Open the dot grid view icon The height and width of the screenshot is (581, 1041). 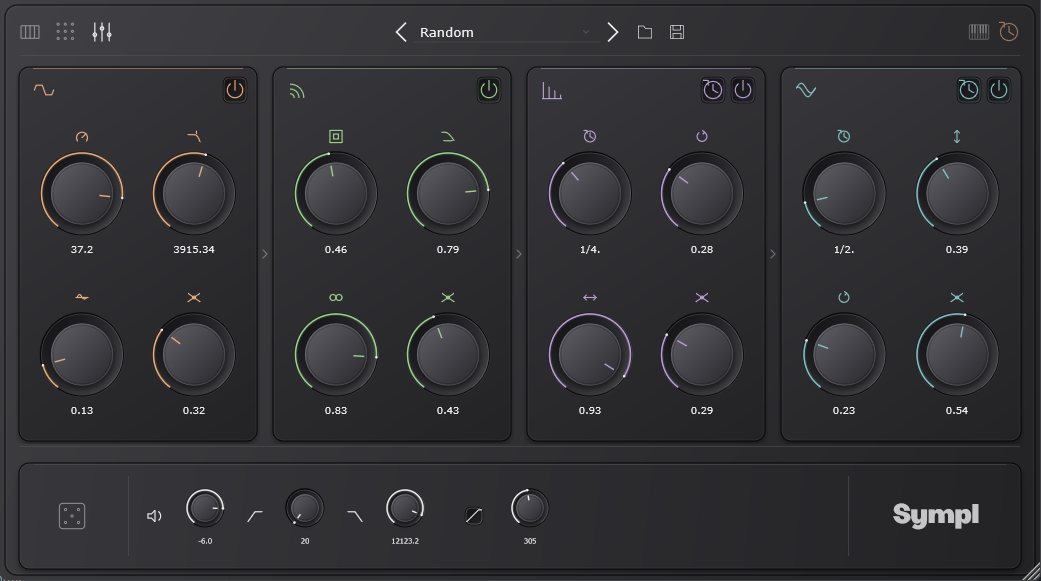pos(65,32)
